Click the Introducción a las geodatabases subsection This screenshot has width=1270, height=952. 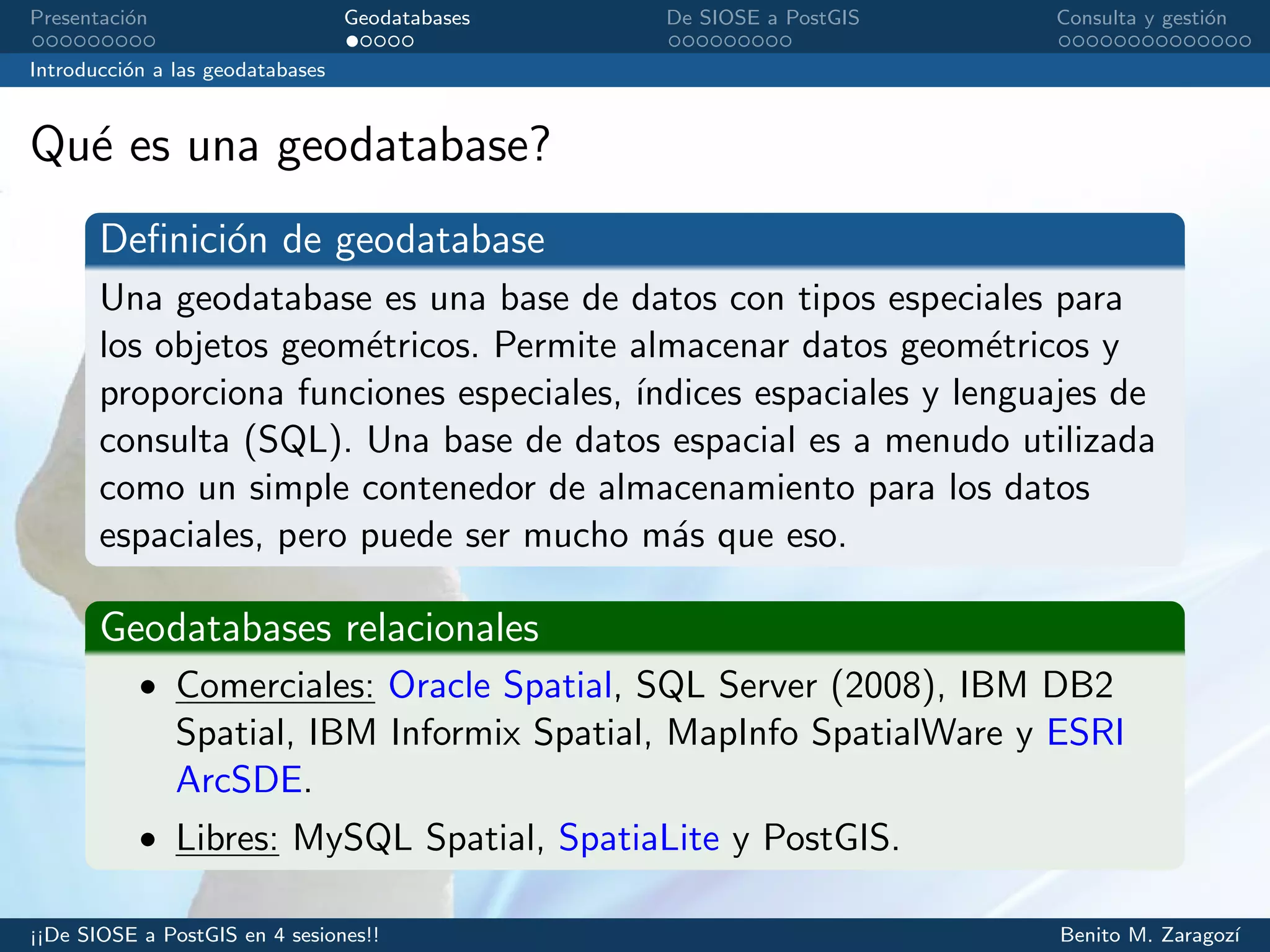(177, 70)
